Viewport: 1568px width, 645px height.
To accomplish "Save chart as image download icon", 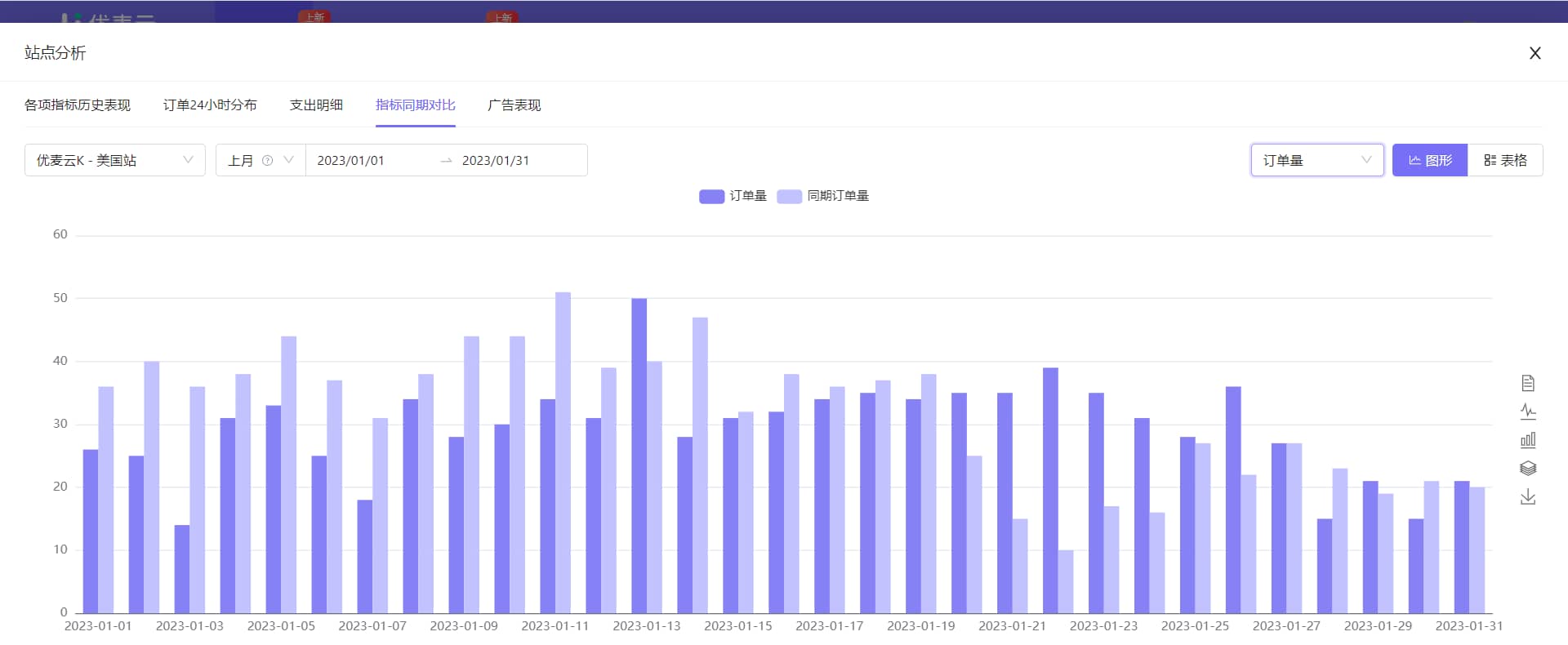I will tap(1528, 496).
